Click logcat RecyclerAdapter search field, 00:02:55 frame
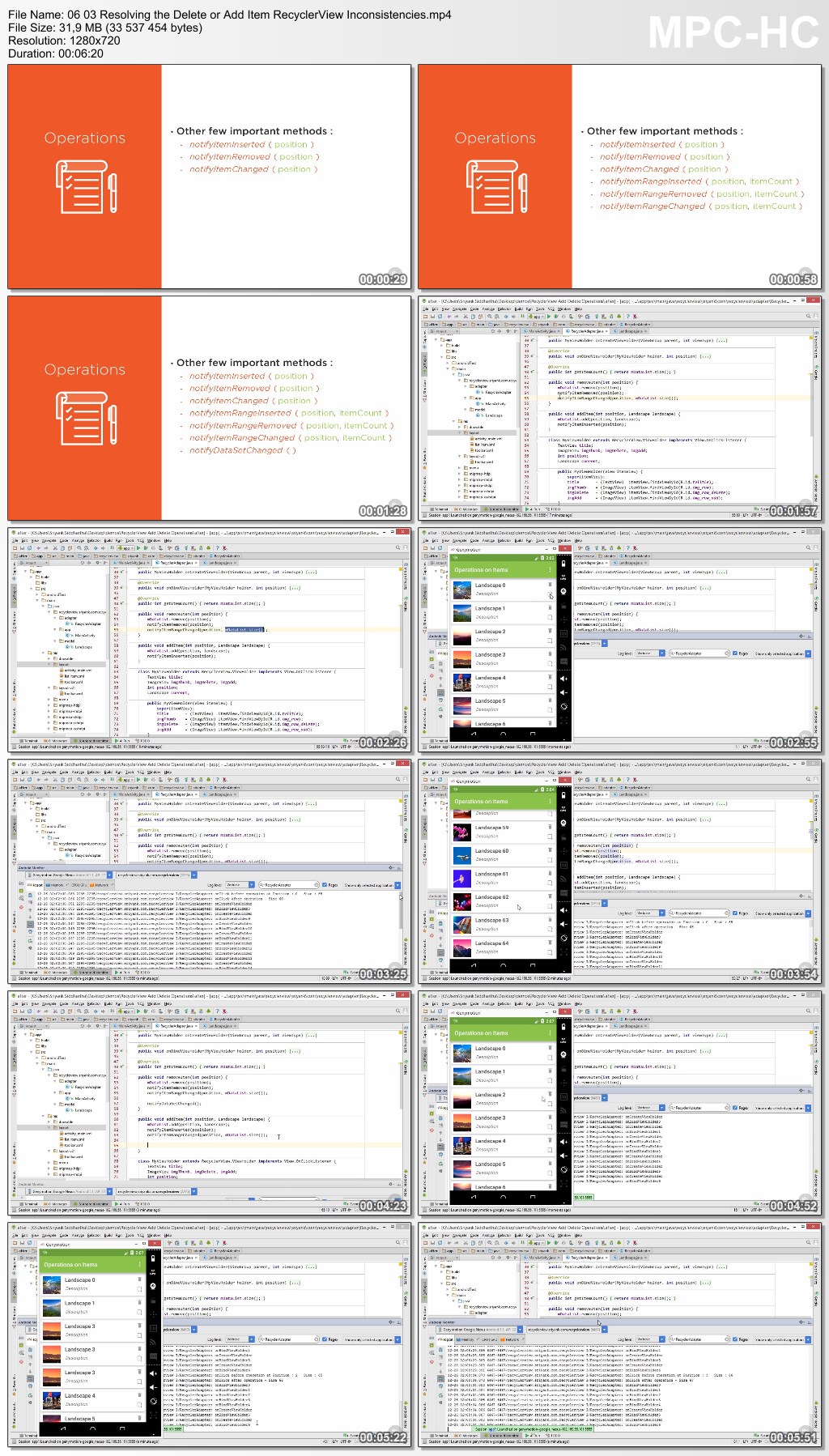The height and width of the screenshot is (1456, 829). click(x=699, y=653)
